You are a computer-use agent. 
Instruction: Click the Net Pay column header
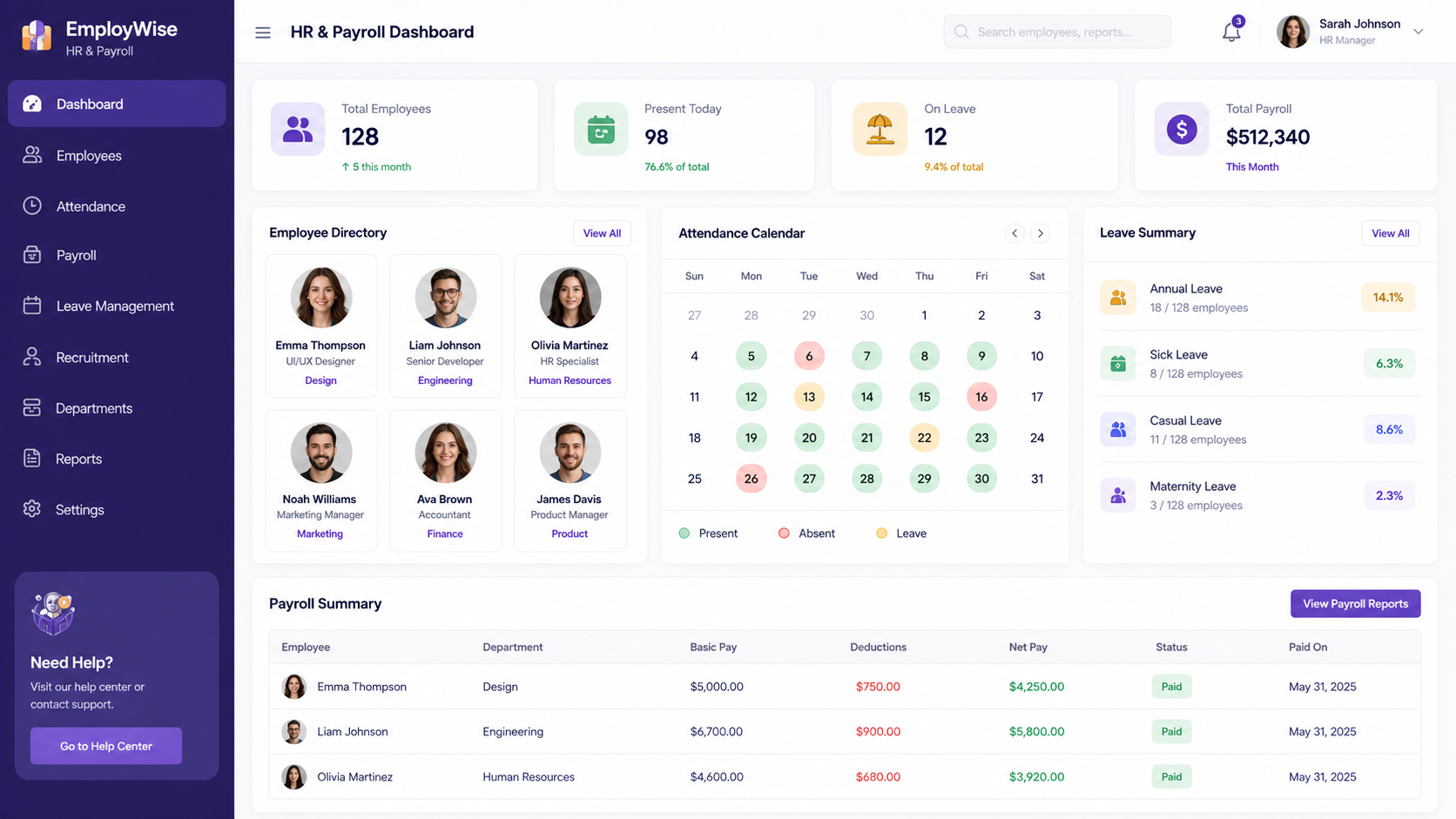pos(1028,648)
